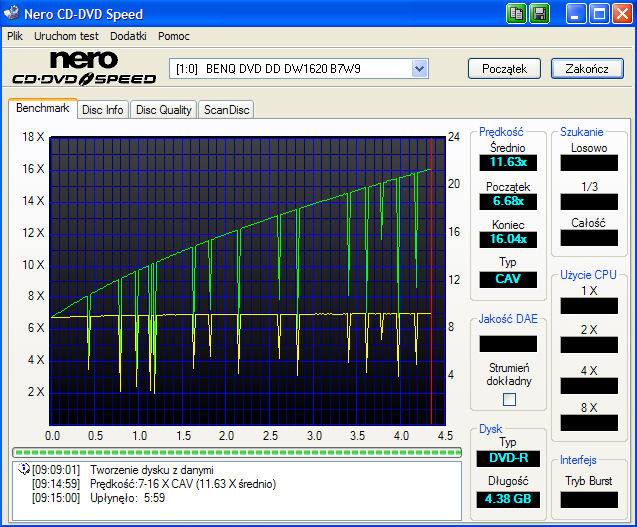Image resolution: width=637 pixels, height=527 pixels.
Task: Switch to the Disc Info tab
Action: [x=103, y=110]
